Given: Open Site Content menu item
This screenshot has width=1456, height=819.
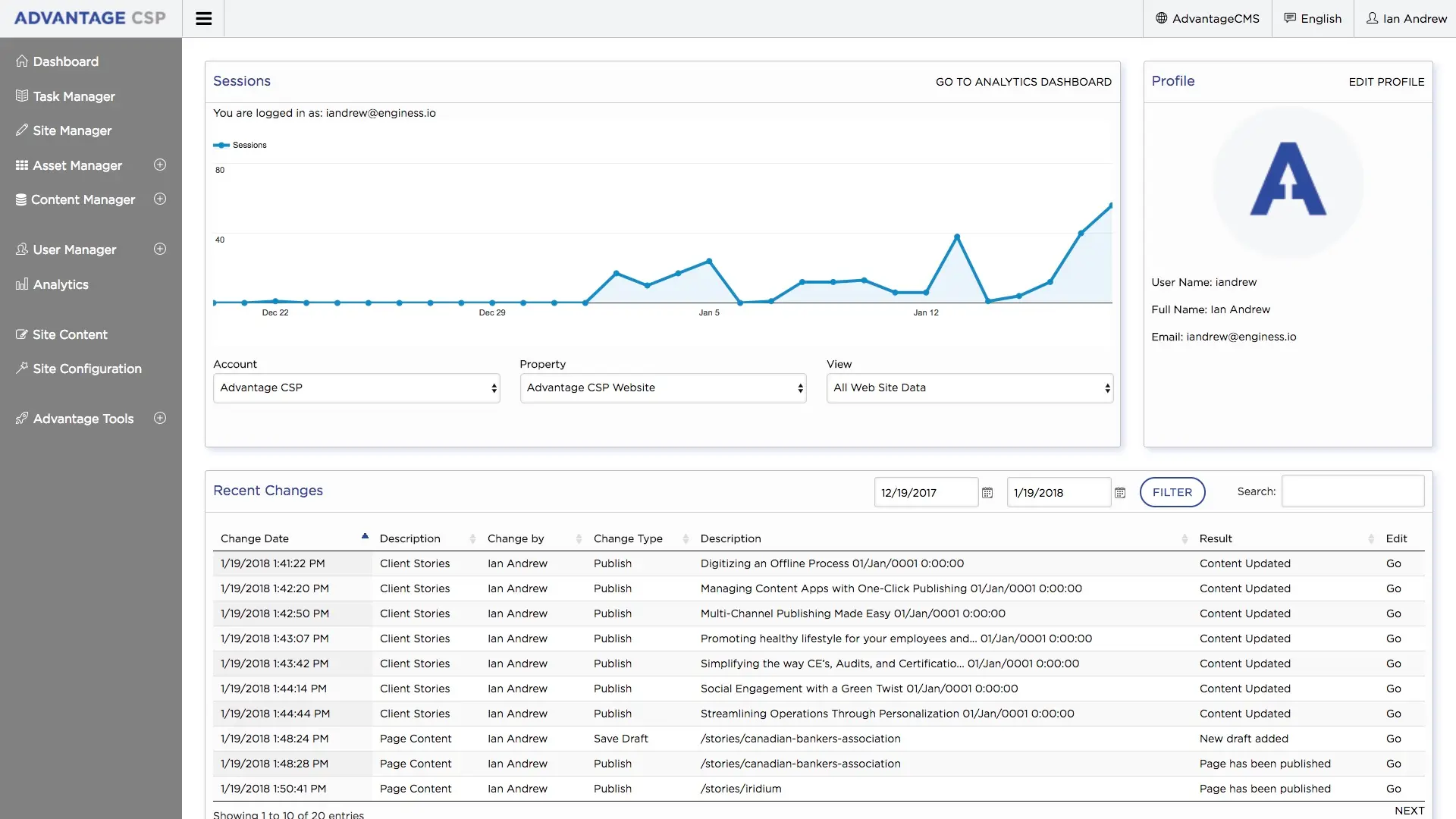Looking at the screenshot, I should click(70, 334).
